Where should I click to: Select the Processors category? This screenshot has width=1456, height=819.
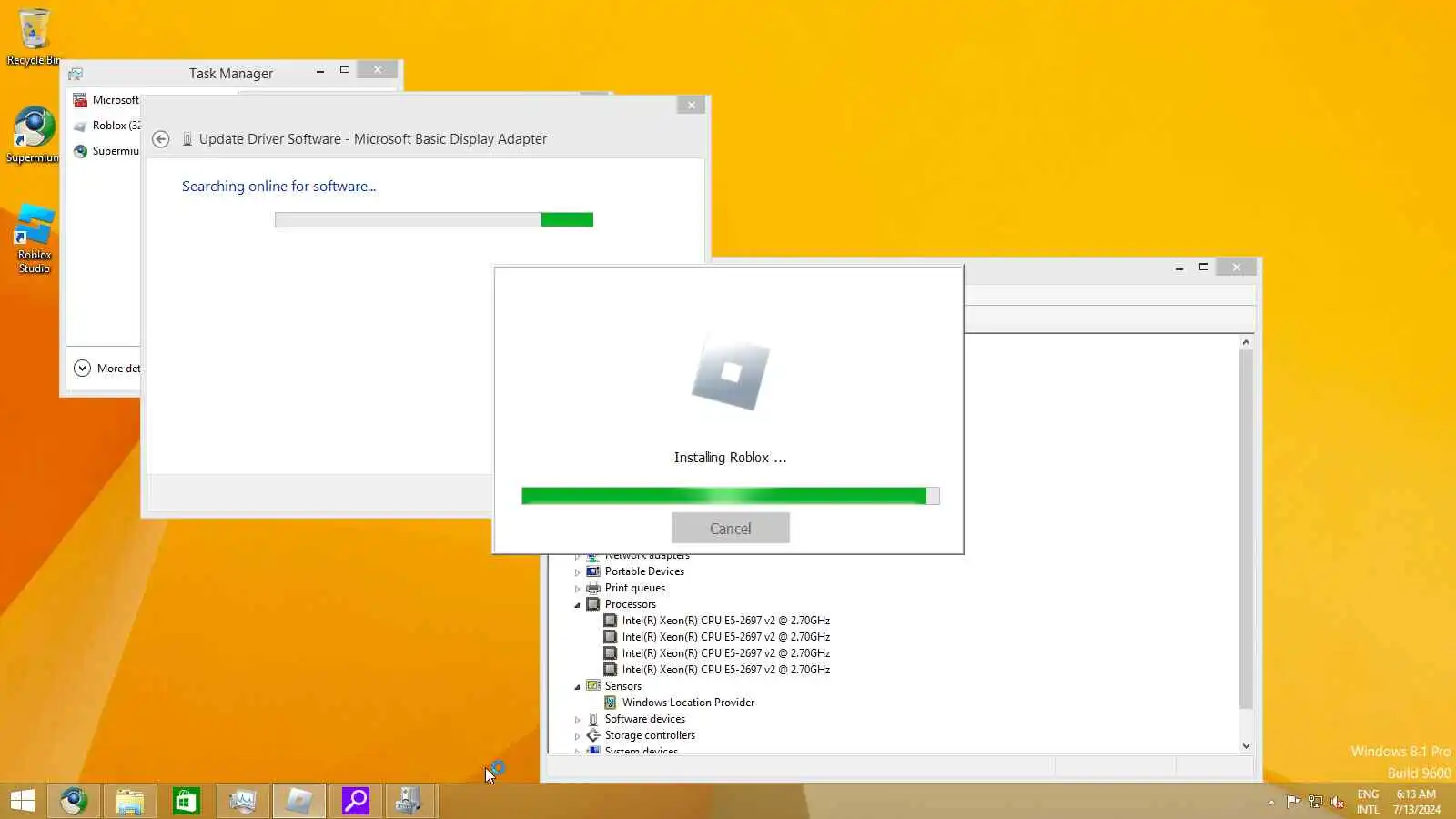pos(631,604)
